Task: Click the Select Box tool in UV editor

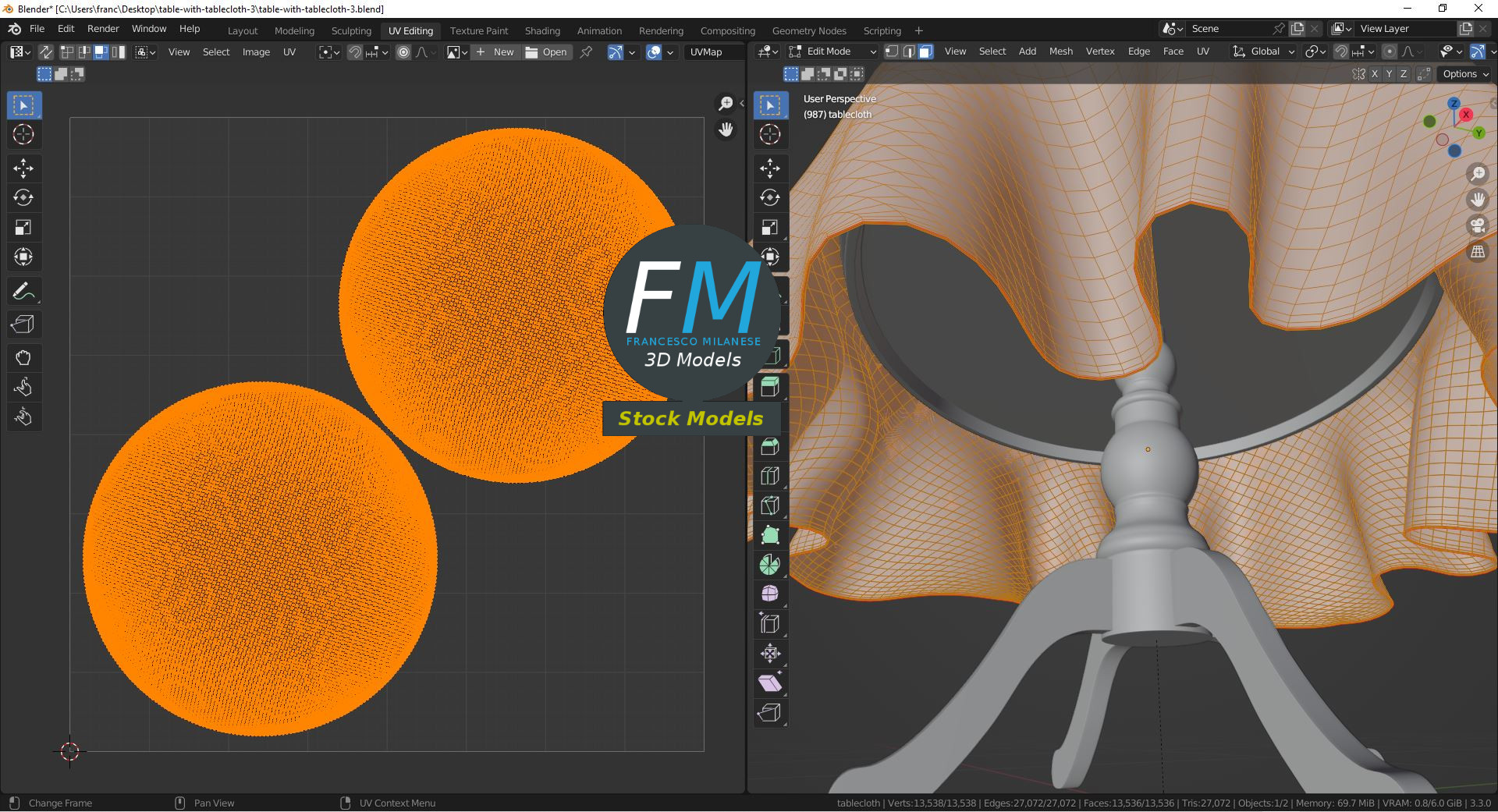Action: tap(23, 105)
